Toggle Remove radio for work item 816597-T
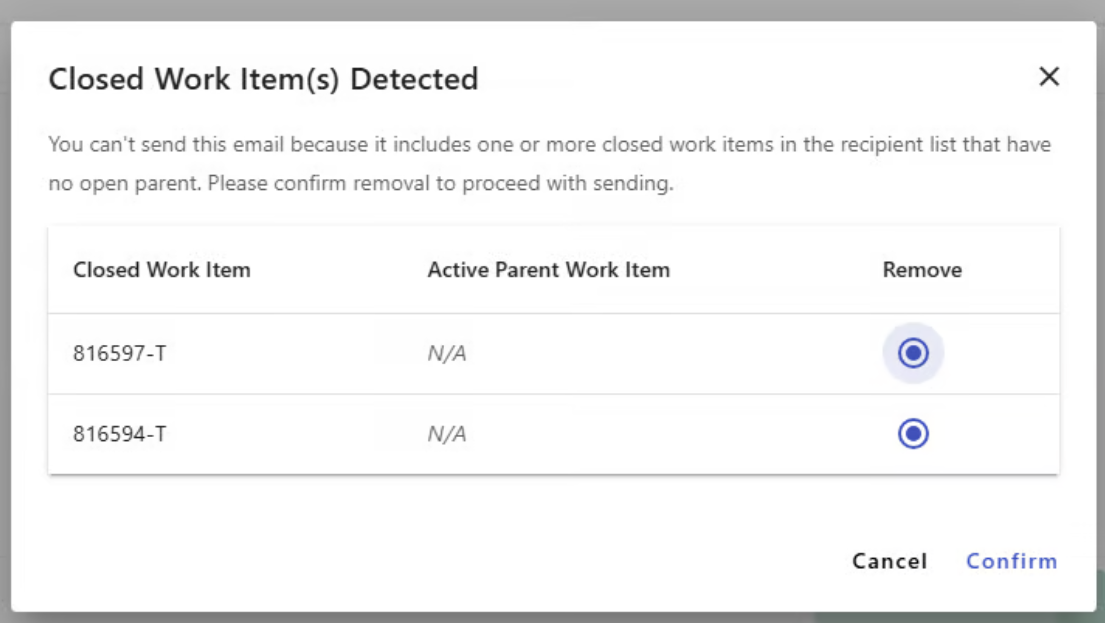The width and height of the screenshot is (1105, 623). [x=913, y=353]
